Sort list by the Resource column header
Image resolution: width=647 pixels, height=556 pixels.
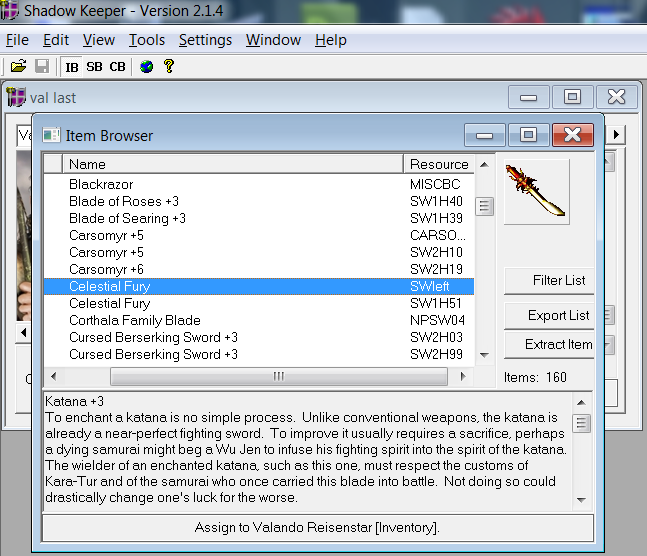[438, 164]
